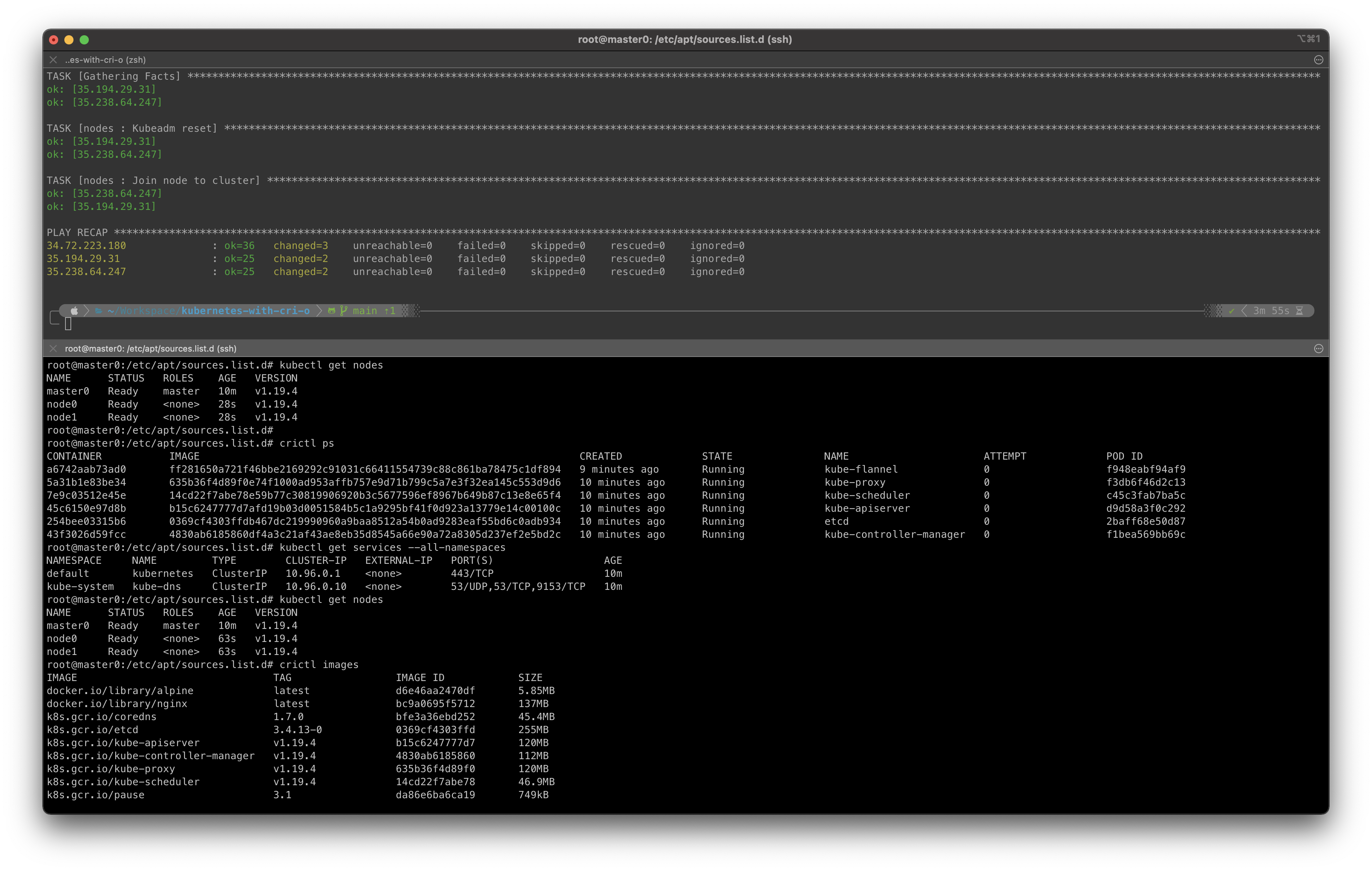The height and width of the screenshot is (871, 1372).
Task: Open the ssh pane's options menu icon
Action: 1318,348
